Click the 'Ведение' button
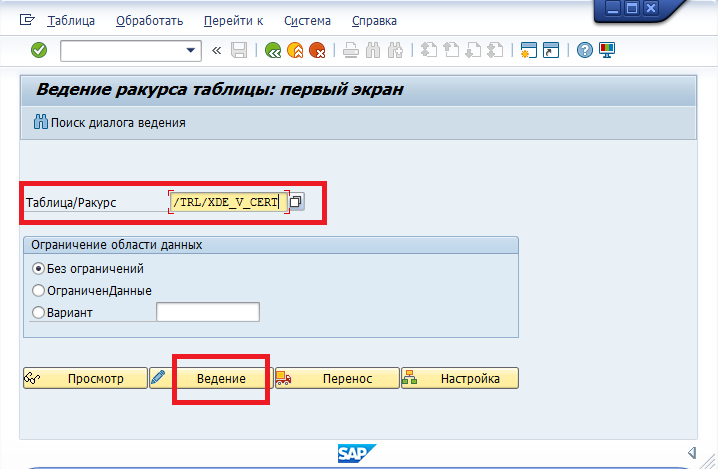Screen dimensions: 718x469 [220, 379]
